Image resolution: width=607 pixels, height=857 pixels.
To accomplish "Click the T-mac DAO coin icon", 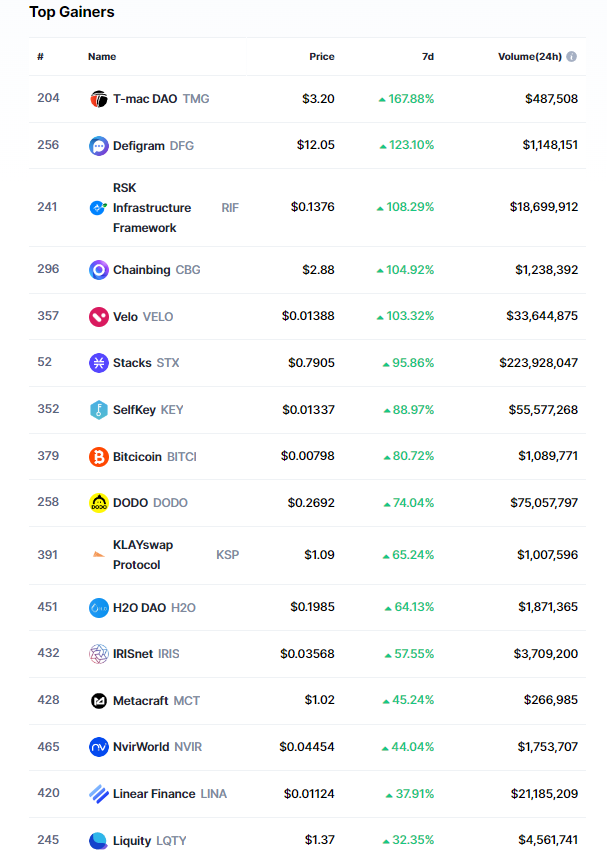I will (x=98, y=99).
